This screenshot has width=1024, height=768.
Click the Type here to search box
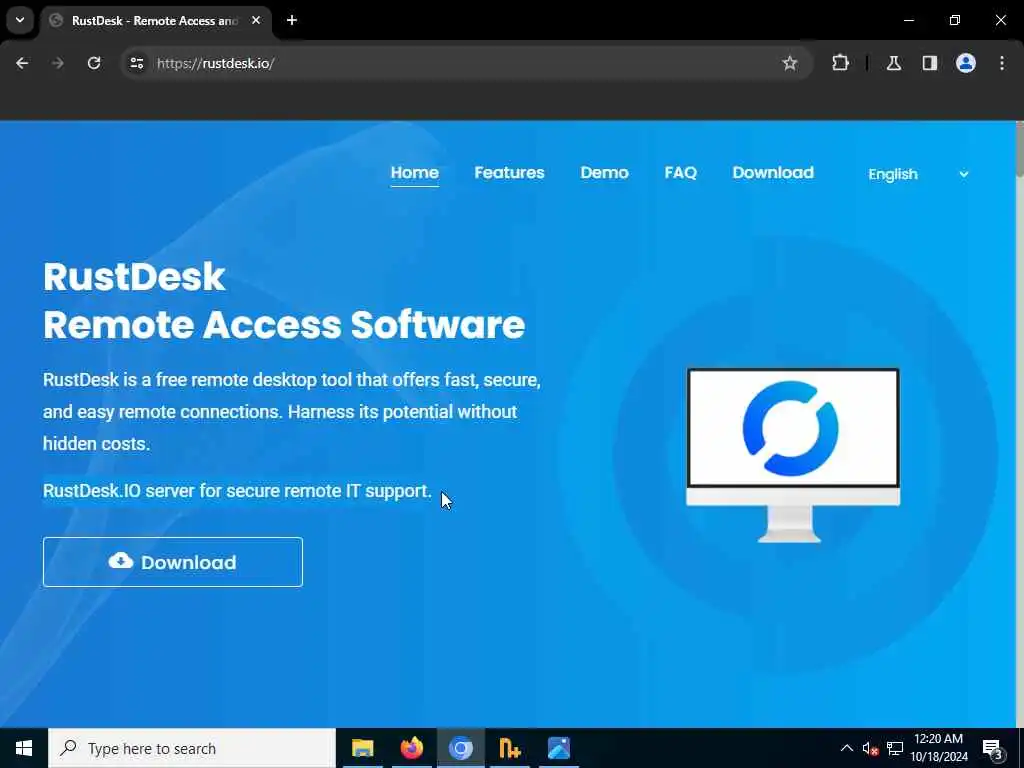pos(192,748)
